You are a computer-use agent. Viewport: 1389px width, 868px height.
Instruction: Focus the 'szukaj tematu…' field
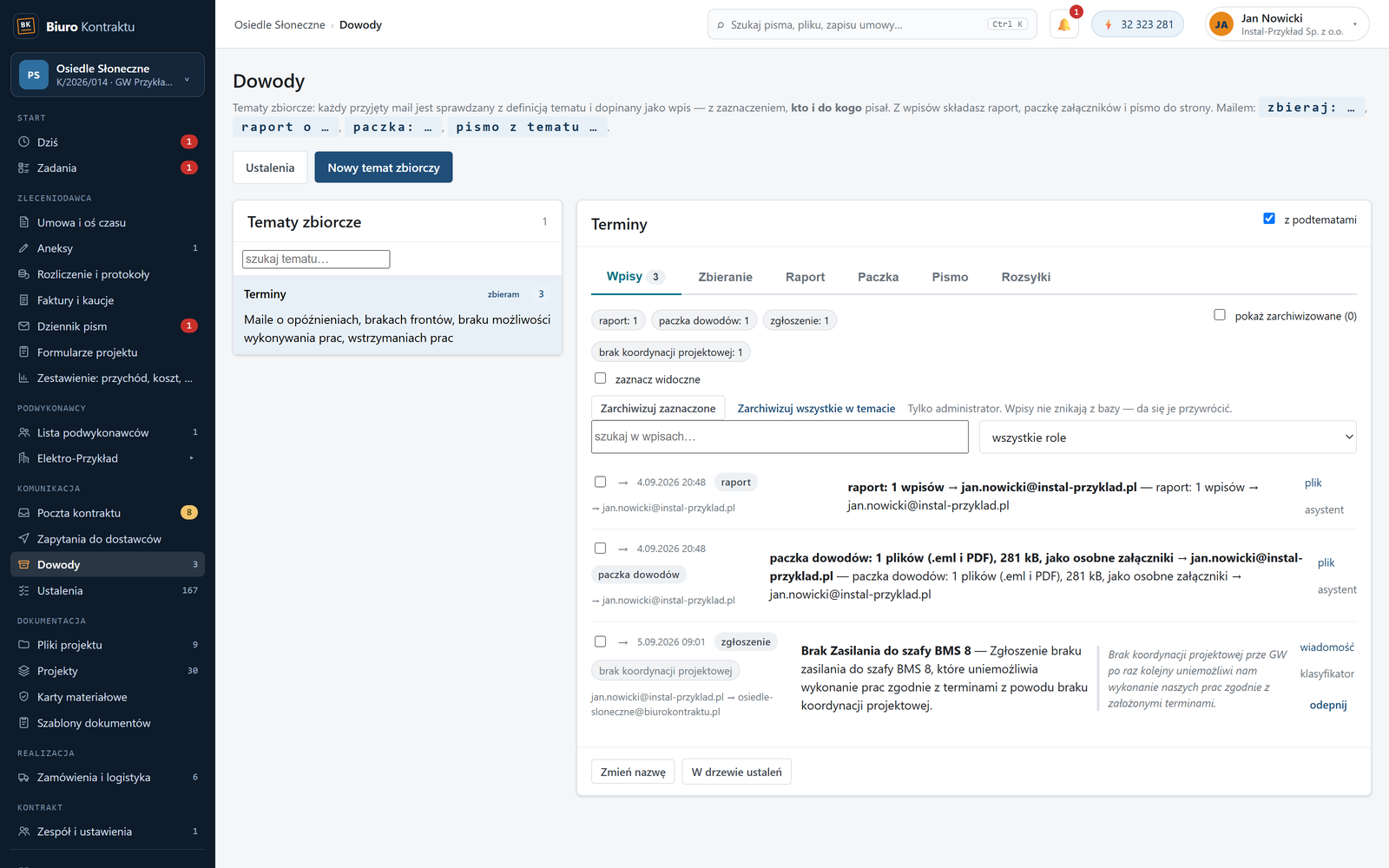point(316,259)
